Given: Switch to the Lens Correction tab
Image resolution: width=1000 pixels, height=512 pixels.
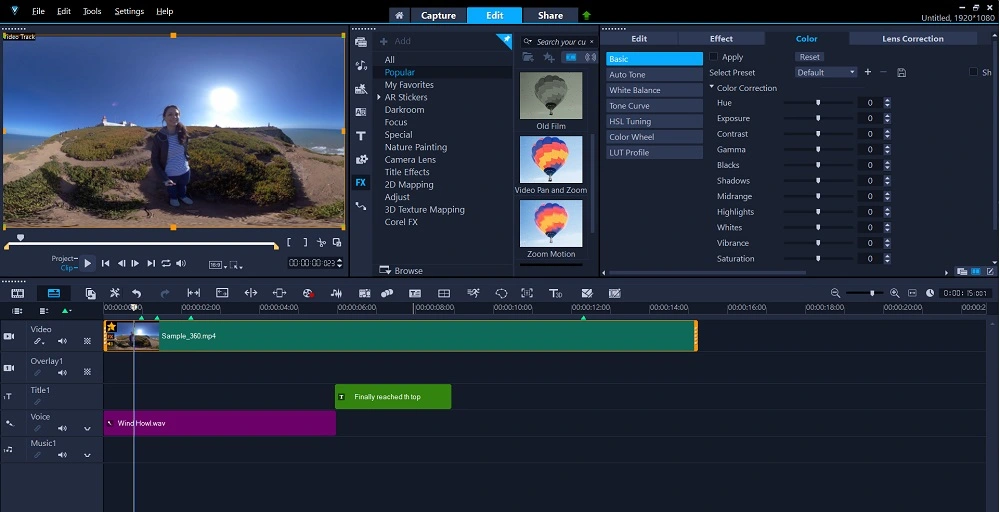Looking at the screenshot, I should 912,38.
